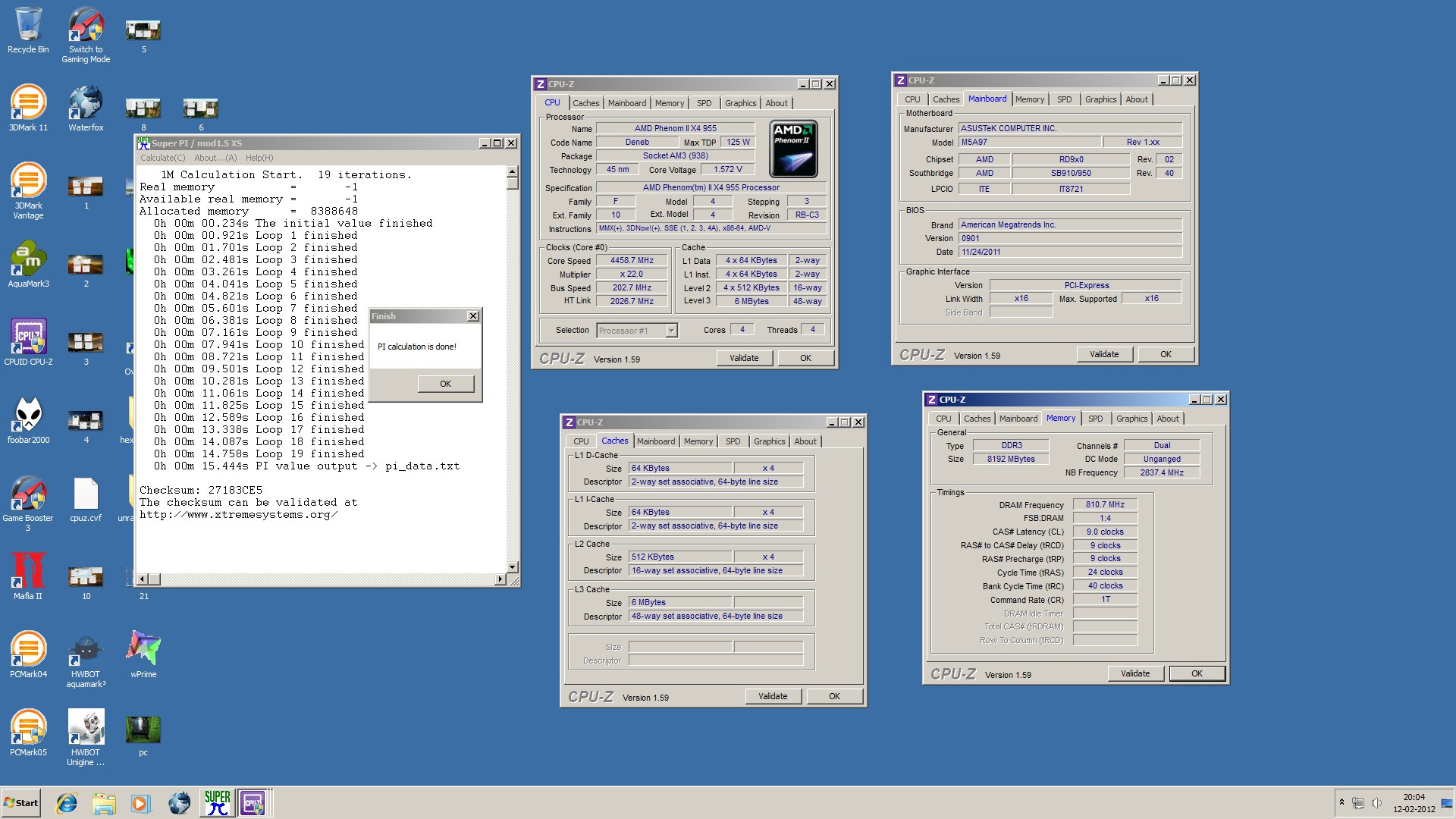Open Graphics tab in Mainboard CPU-Z window
Image resolution: width=1456 pixels, height=819 pixels.
pos(1100,99)
